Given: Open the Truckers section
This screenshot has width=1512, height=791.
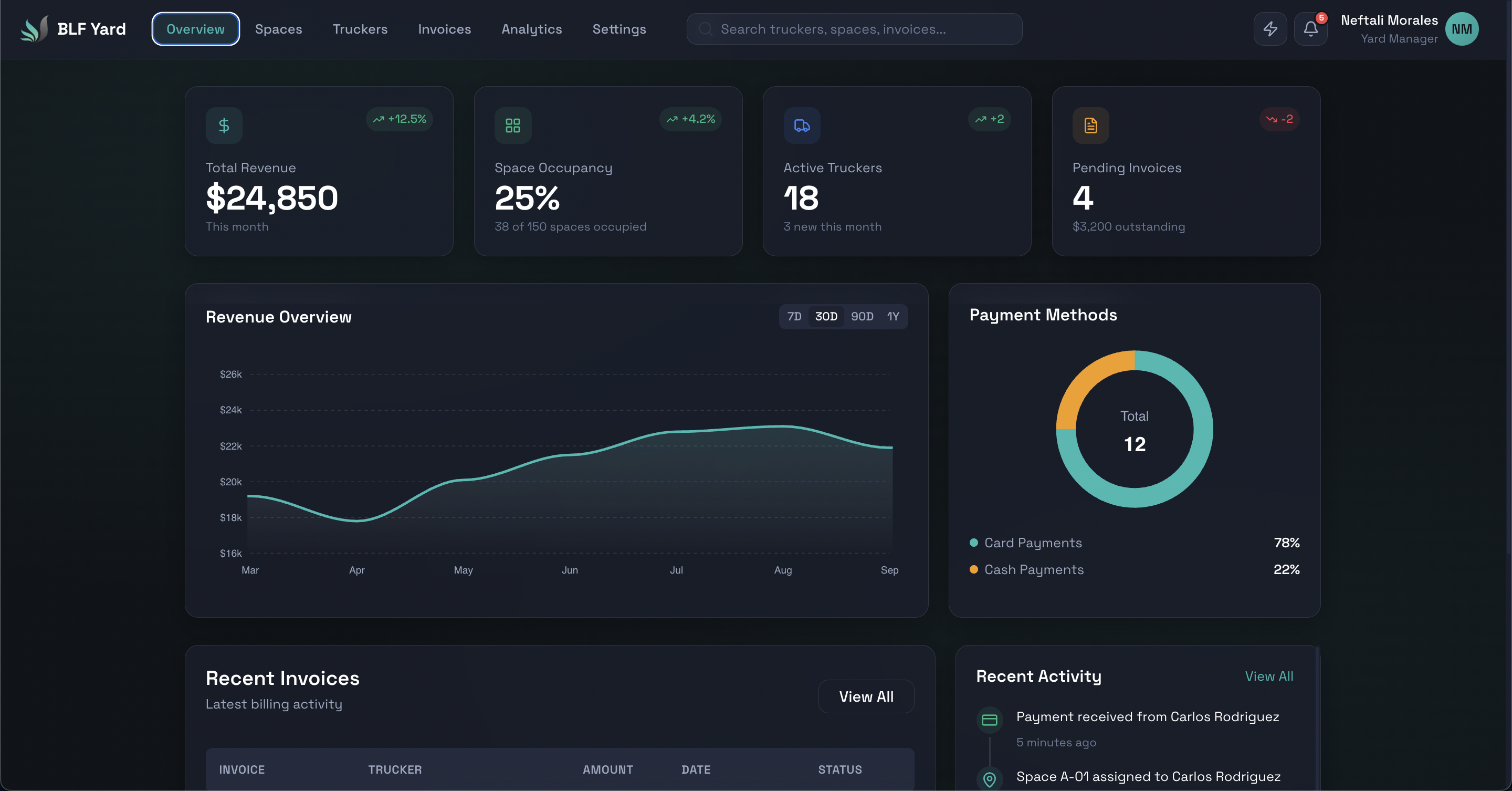Looking at the screenshot, I should [360, 29].
